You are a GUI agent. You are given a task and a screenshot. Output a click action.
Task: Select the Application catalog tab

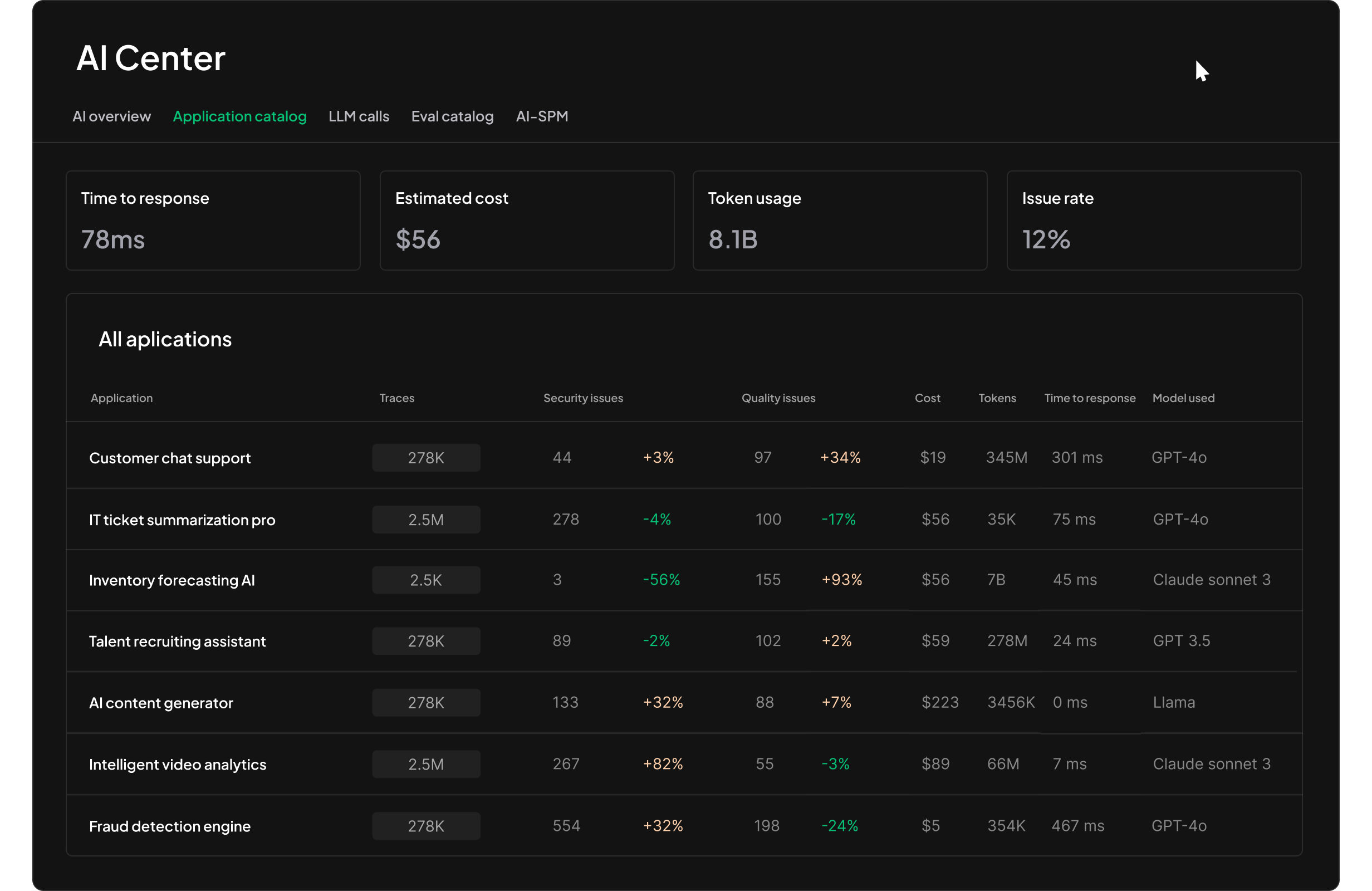click(239, 116)
